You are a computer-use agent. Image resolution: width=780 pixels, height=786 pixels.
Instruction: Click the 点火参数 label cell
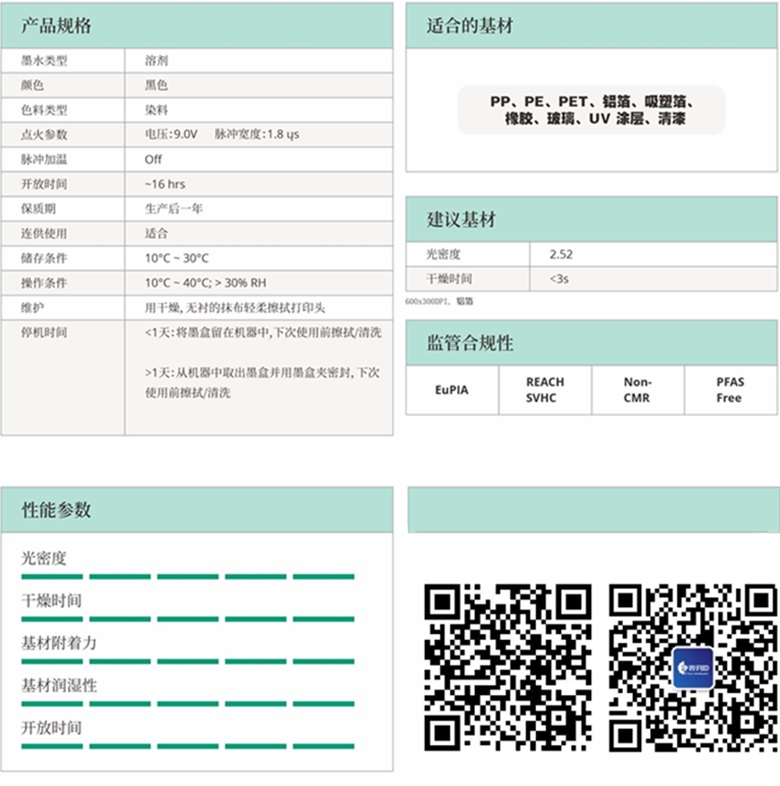[x=63, y=134]
